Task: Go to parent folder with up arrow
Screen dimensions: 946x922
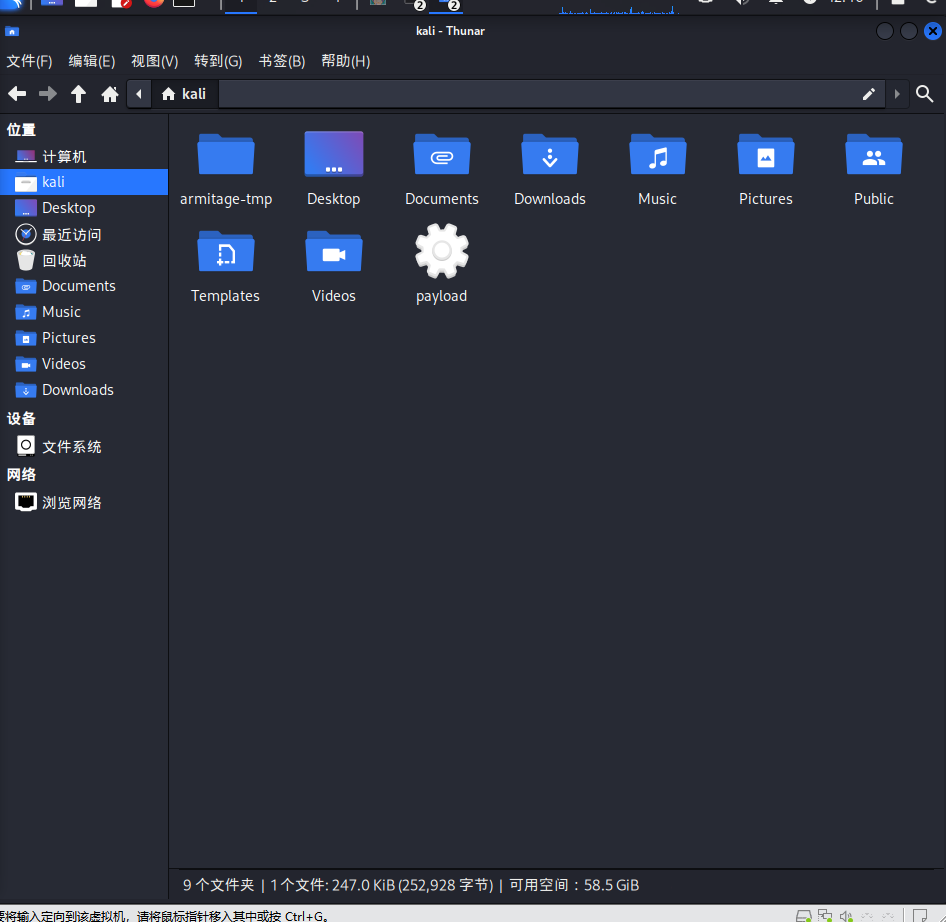Action: point(78,94)
